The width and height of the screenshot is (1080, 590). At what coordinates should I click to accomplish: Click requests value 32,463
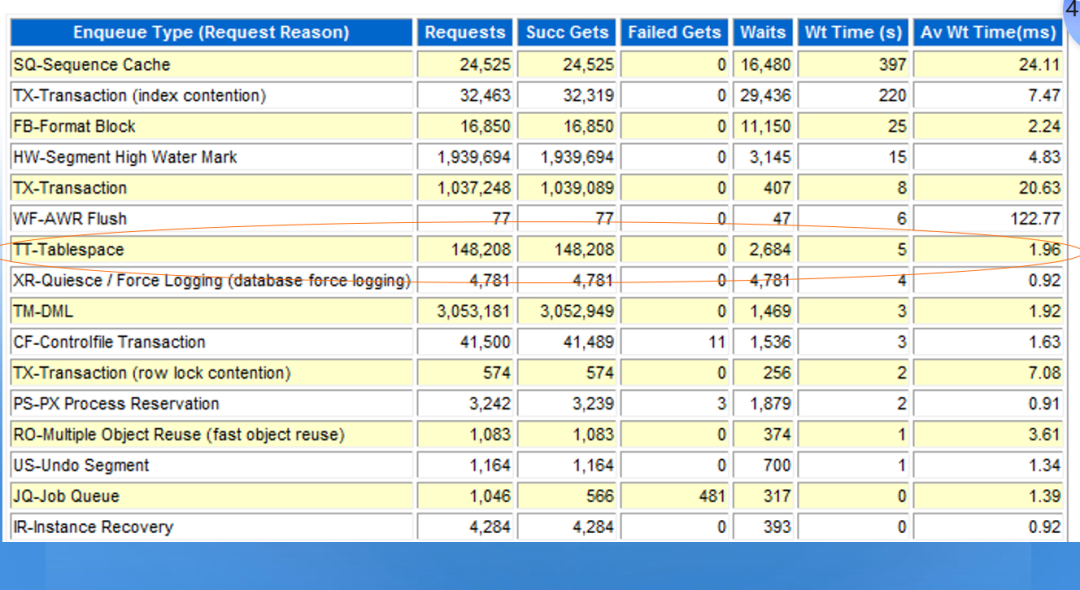pos(486,96)
